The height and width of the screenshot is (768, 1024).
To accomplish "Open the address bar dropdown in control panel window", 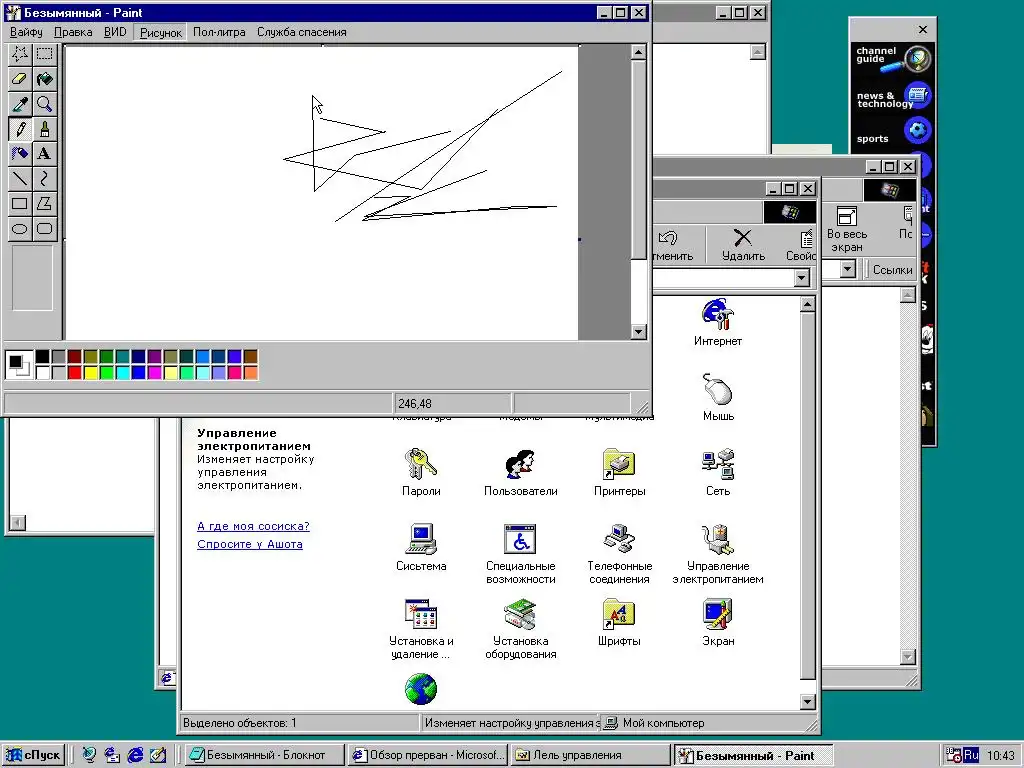I will (x=802, y=278).
